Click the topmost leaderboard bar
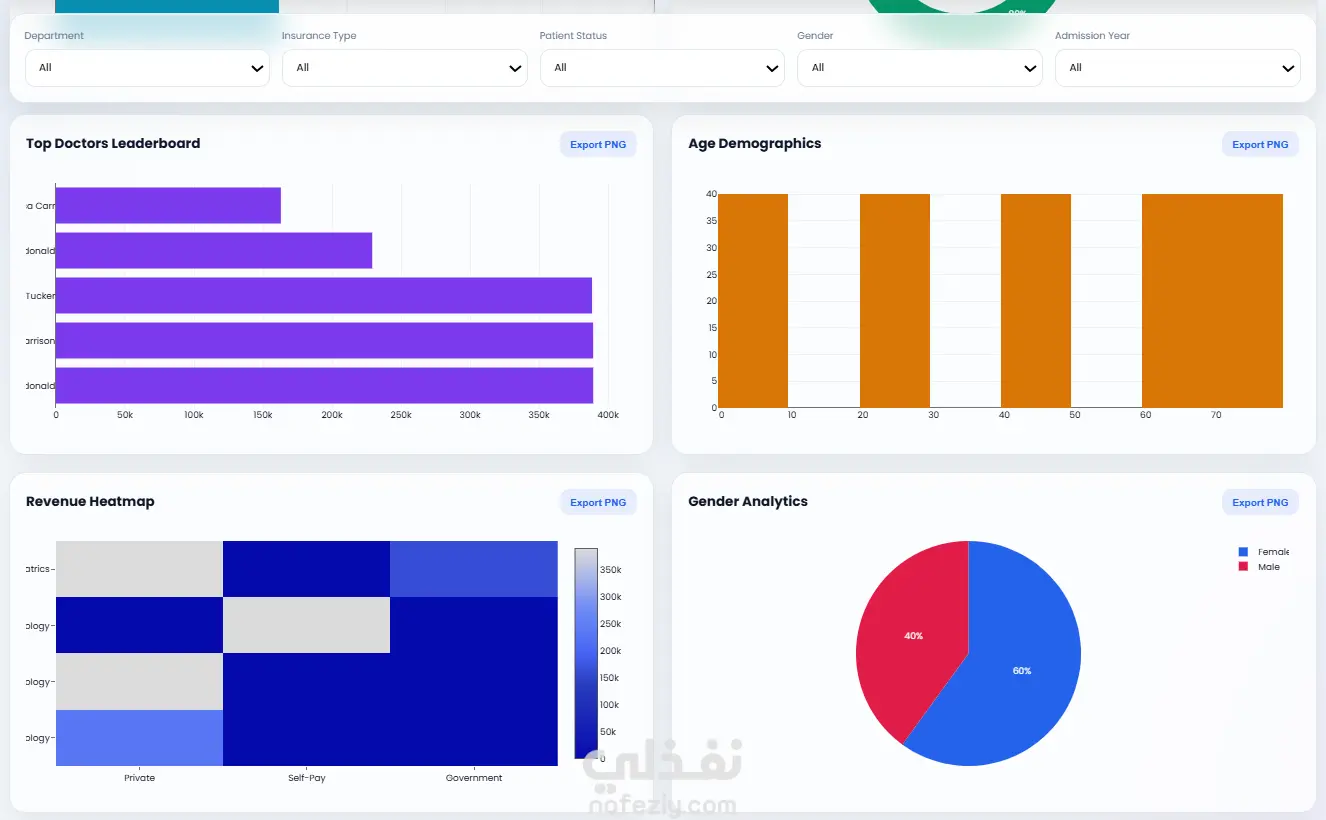The width and height of the screenshot is (1326, 820). click(168, 205)
